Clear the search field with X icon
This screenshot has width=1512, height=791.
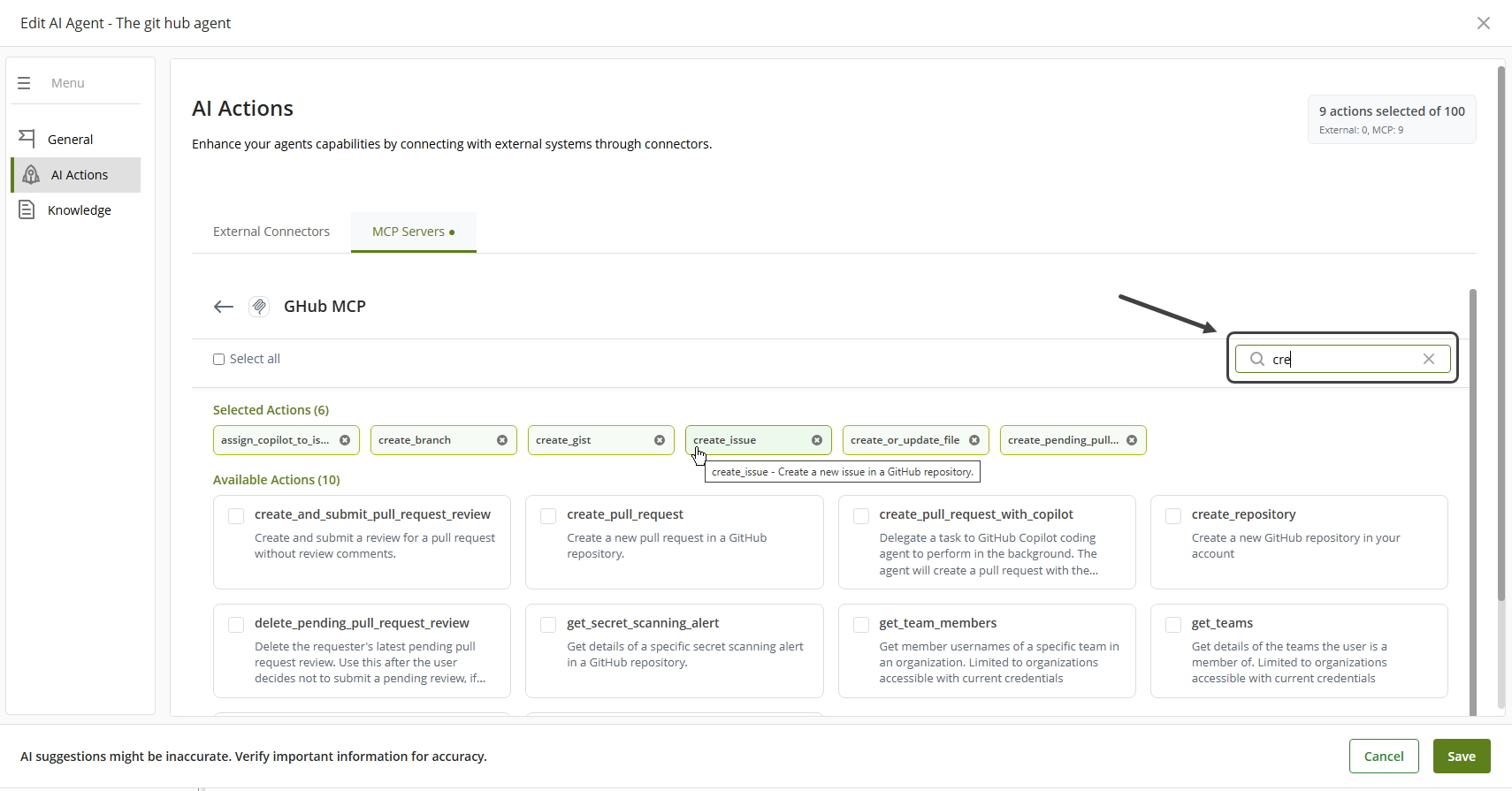pos(1428,359)
